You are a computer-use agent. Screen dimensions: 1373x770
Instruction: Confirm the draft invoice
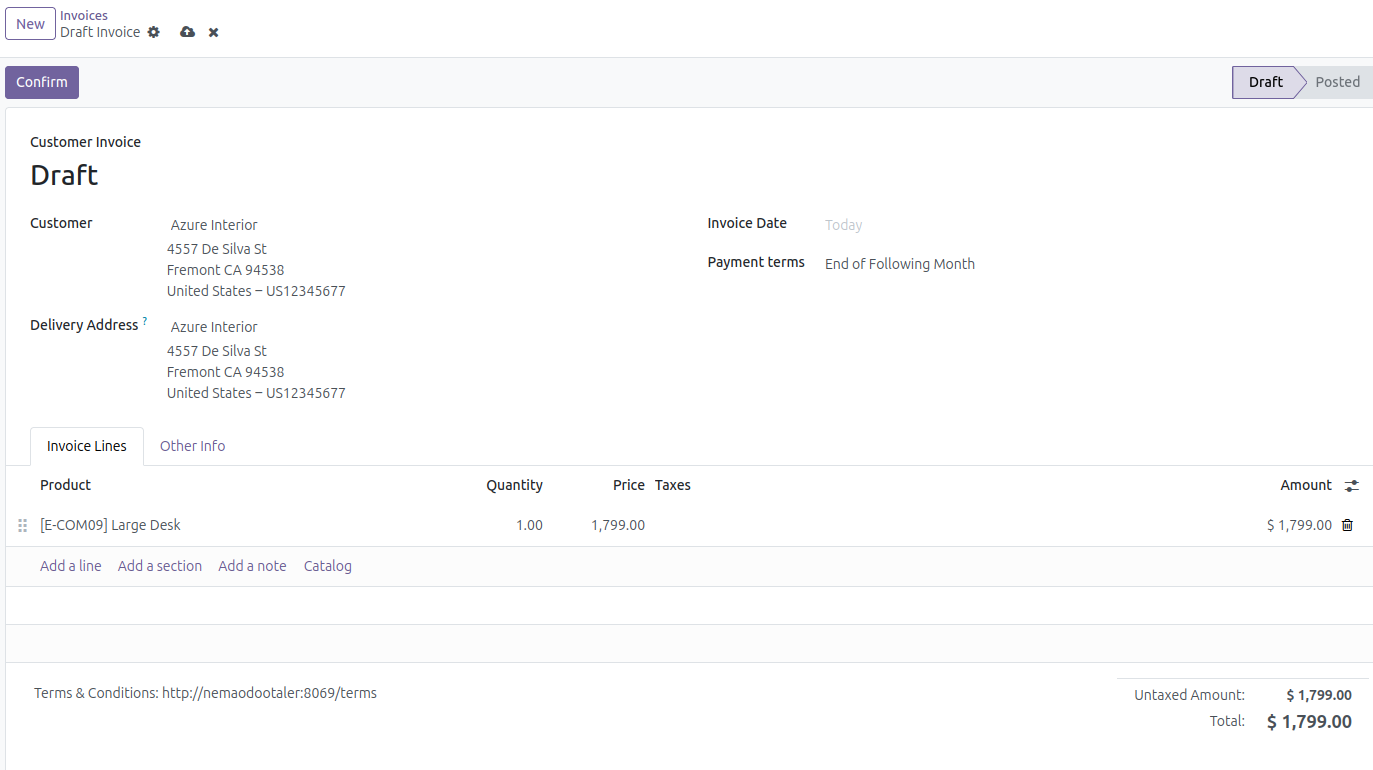click(x=42, y=82)
